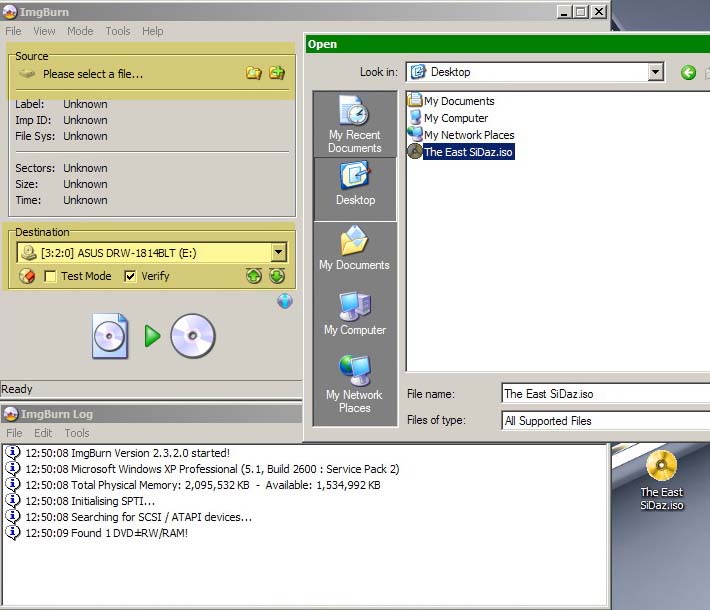
Task: Select My Computer in the file list
Action: tap(448, 118)
